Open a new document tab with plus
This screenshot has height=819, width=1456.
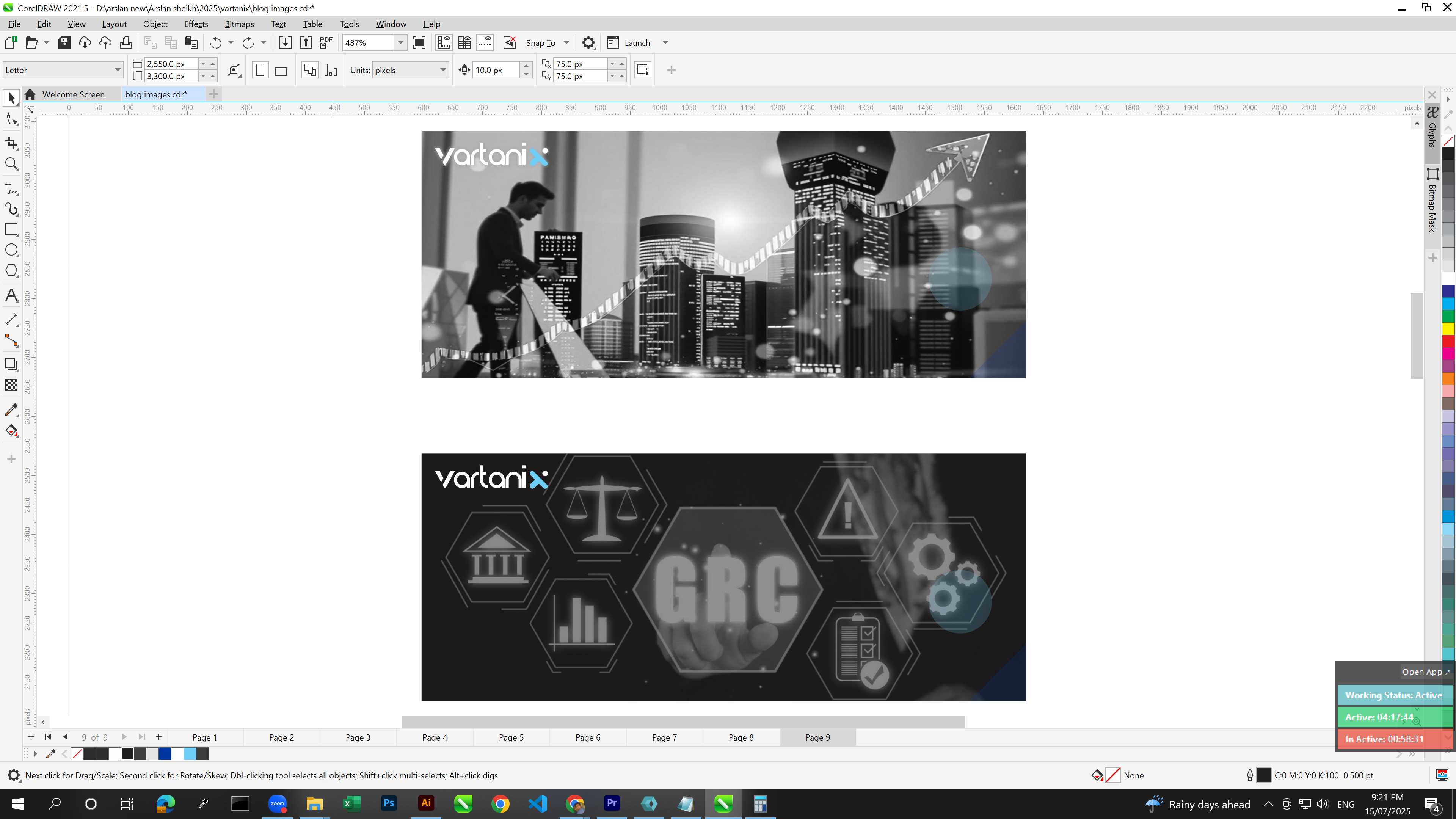(213, 94)
